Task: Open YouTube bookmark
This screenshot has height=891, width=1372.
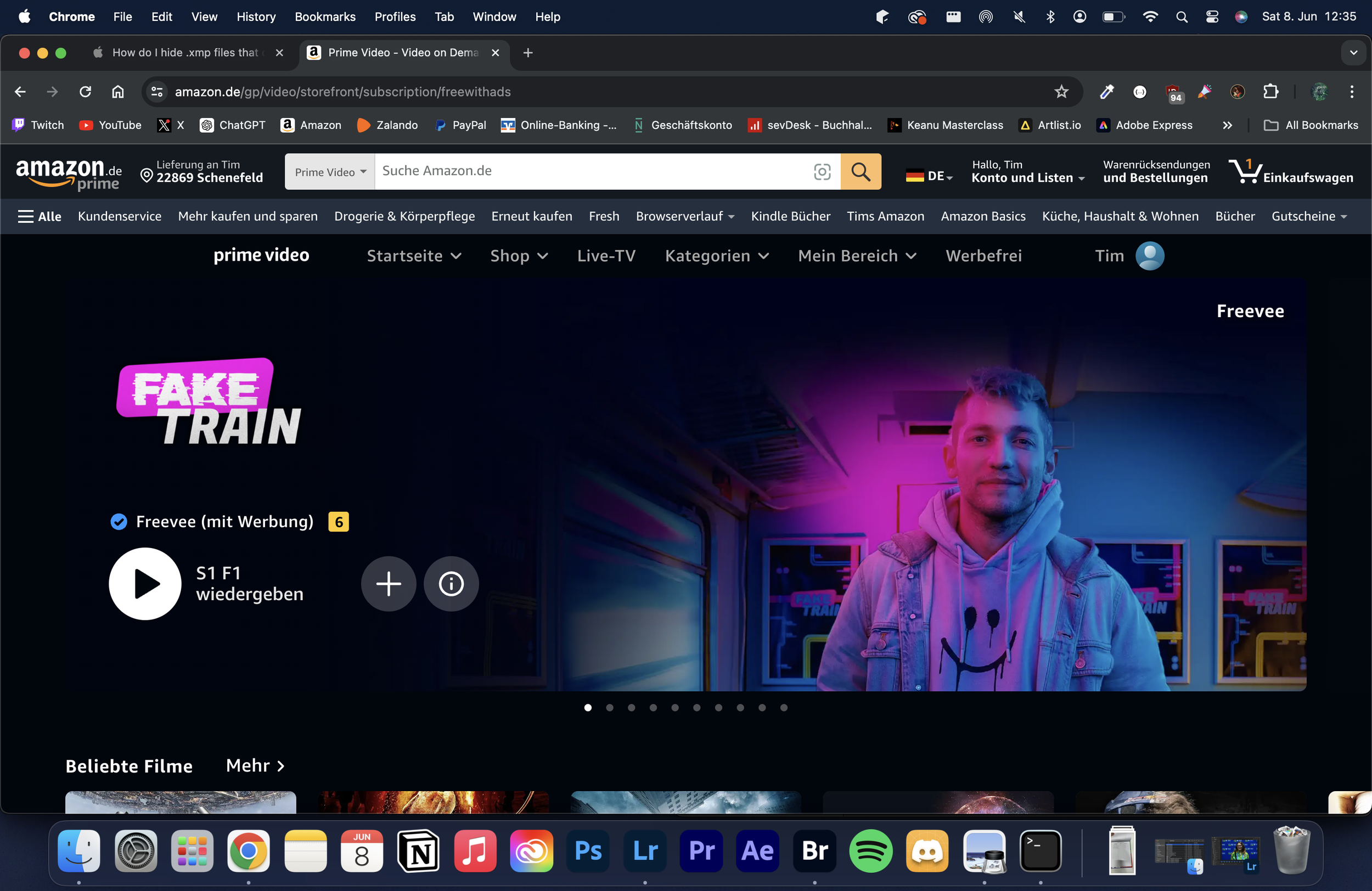Action: point(111,125)
